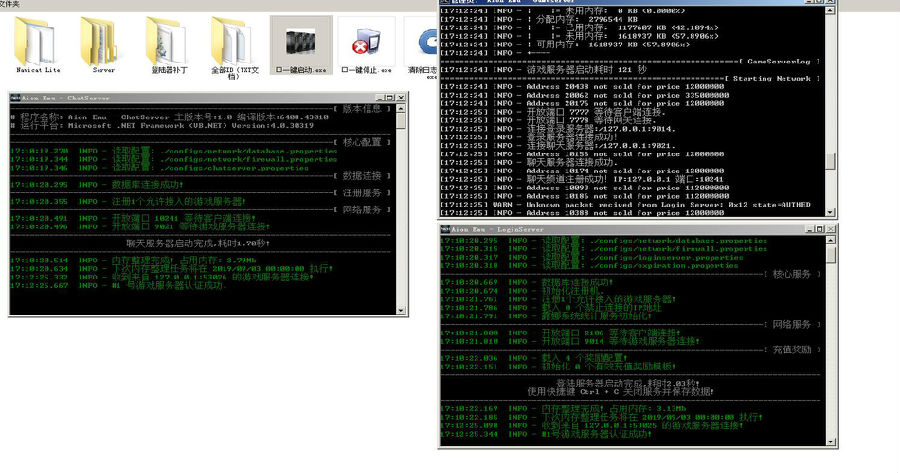
Task: Open the Server folder
Action: click(x=103, y=40)
